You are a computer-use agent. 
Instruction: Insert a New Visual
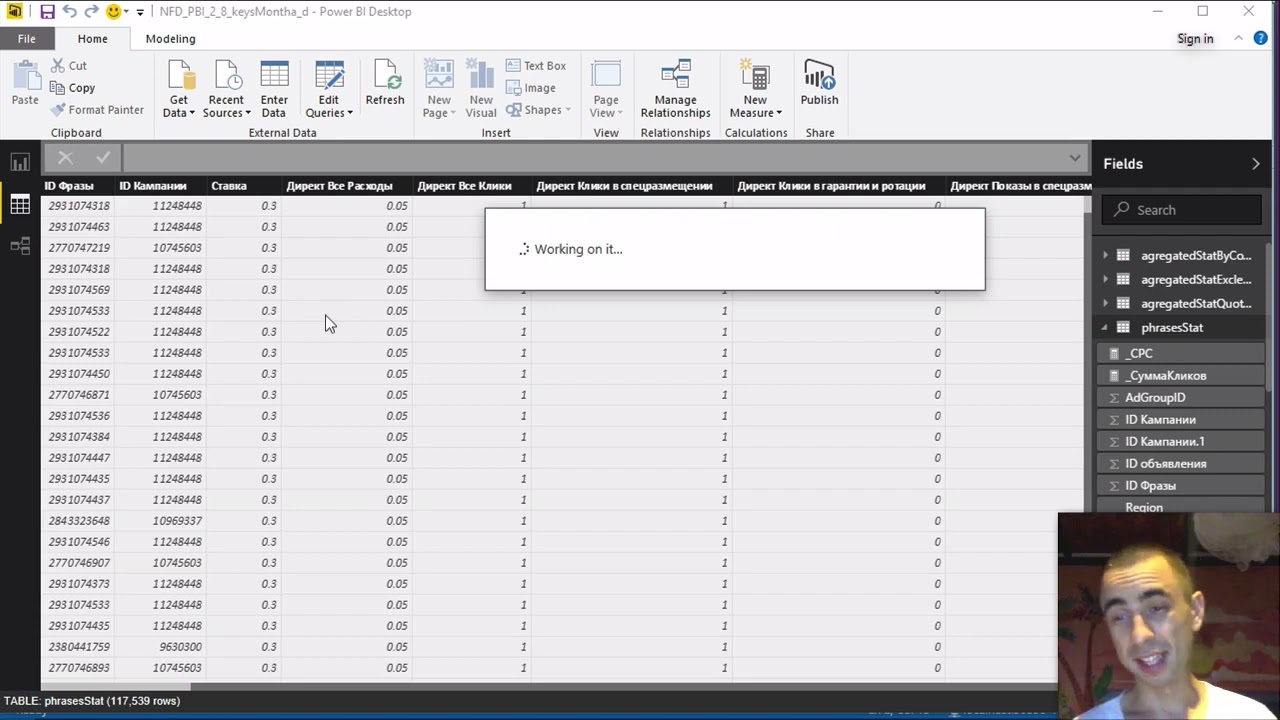click(x=481, y=90)
